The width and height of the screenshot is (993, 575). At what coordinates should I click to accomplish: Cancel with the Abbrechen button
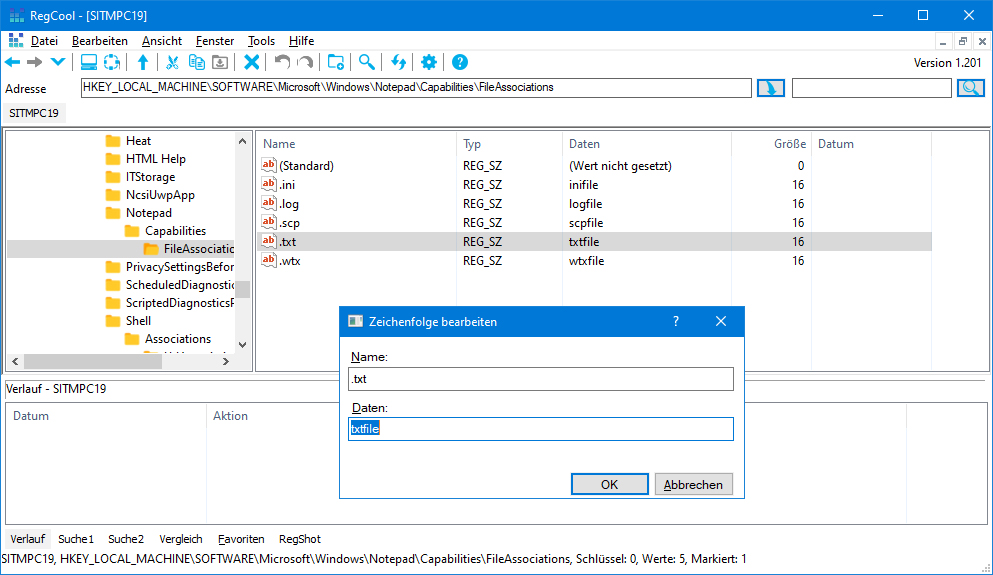[693, 484]
